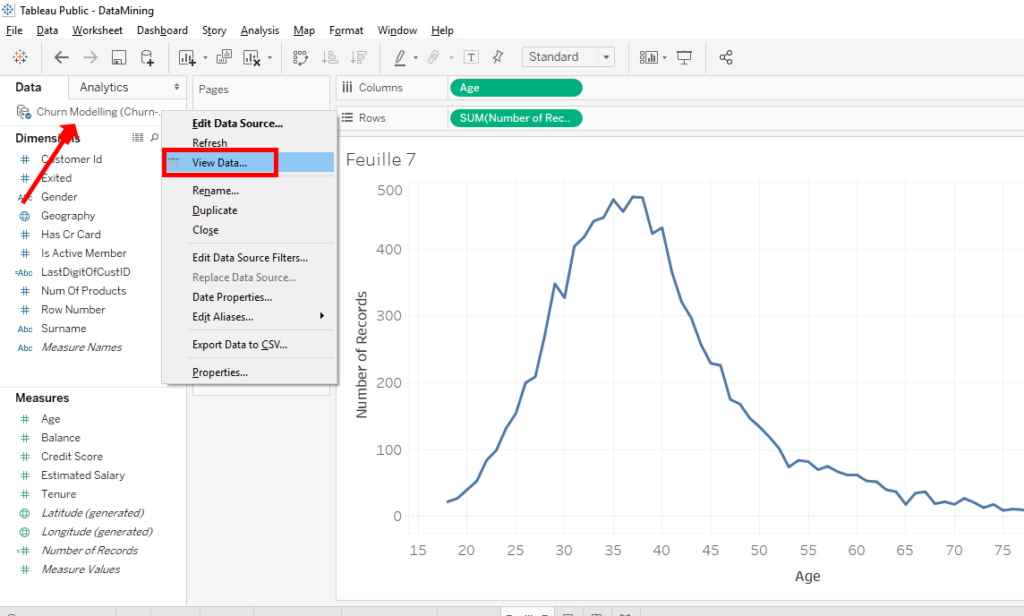Switch the Dimensions pane to grid view

click(x=138, y=135)
